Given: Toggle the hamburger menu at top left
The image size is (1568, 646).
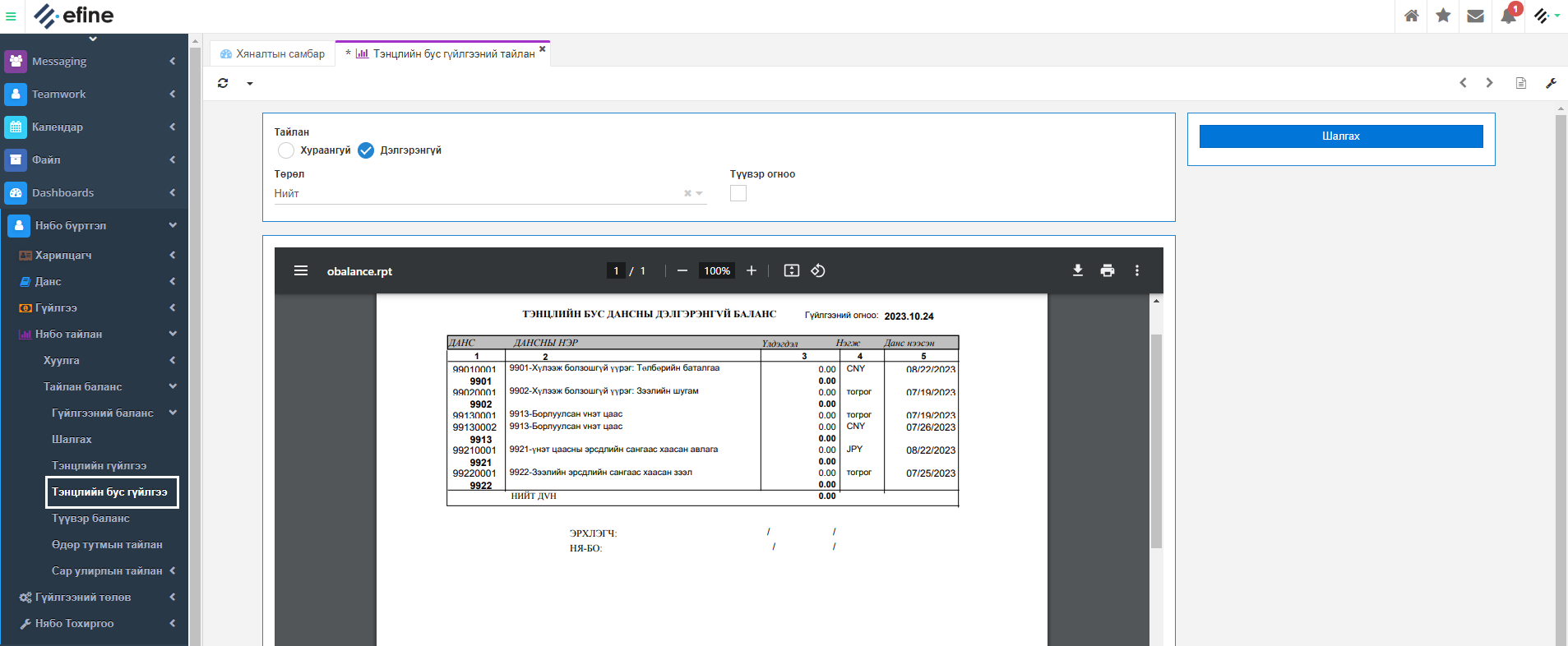Looking at the screenshot, I should point(11,16).
